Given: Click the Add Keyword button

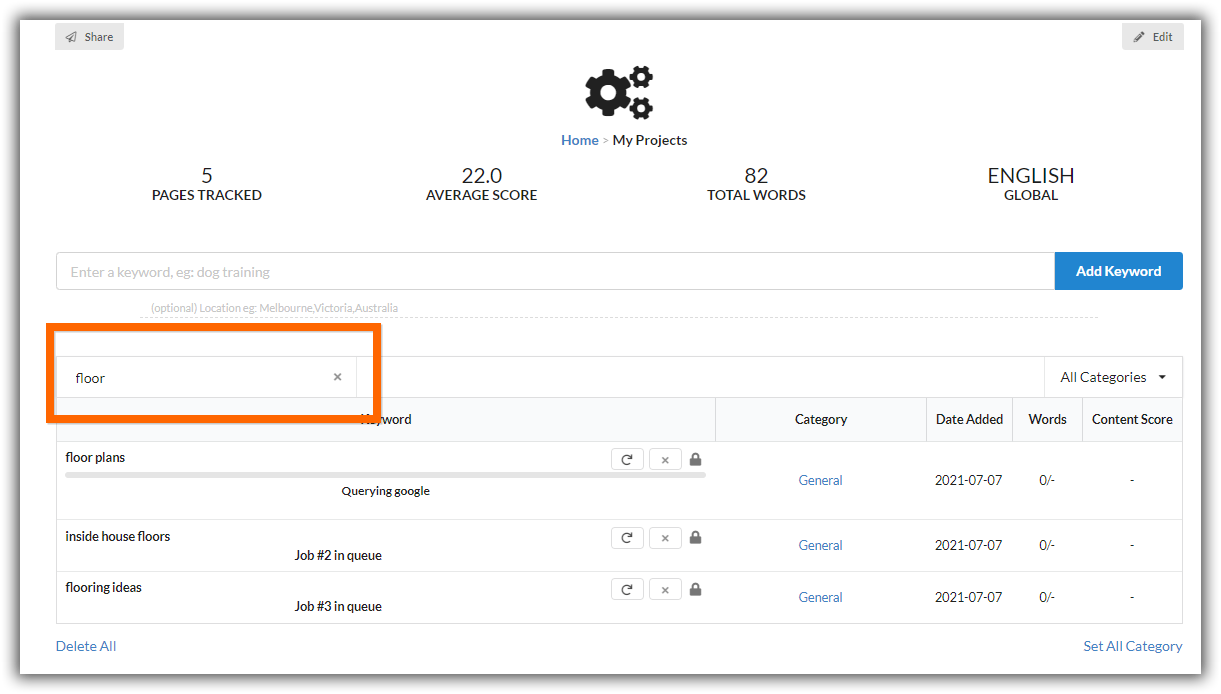Looking at the screenshot, I should (x=1118, y=270).
